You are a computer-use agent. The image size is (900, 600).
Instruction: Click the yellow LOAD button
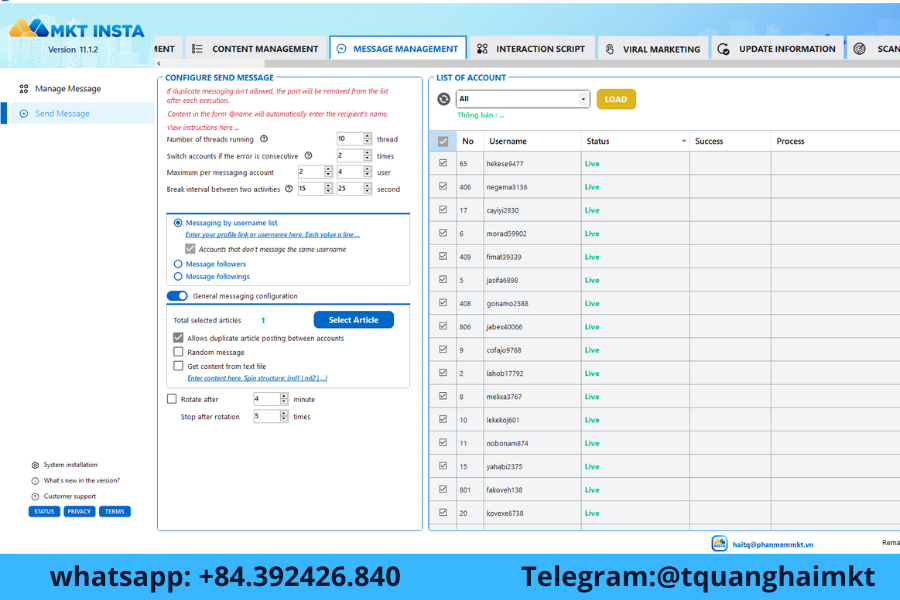coord(616,99)
